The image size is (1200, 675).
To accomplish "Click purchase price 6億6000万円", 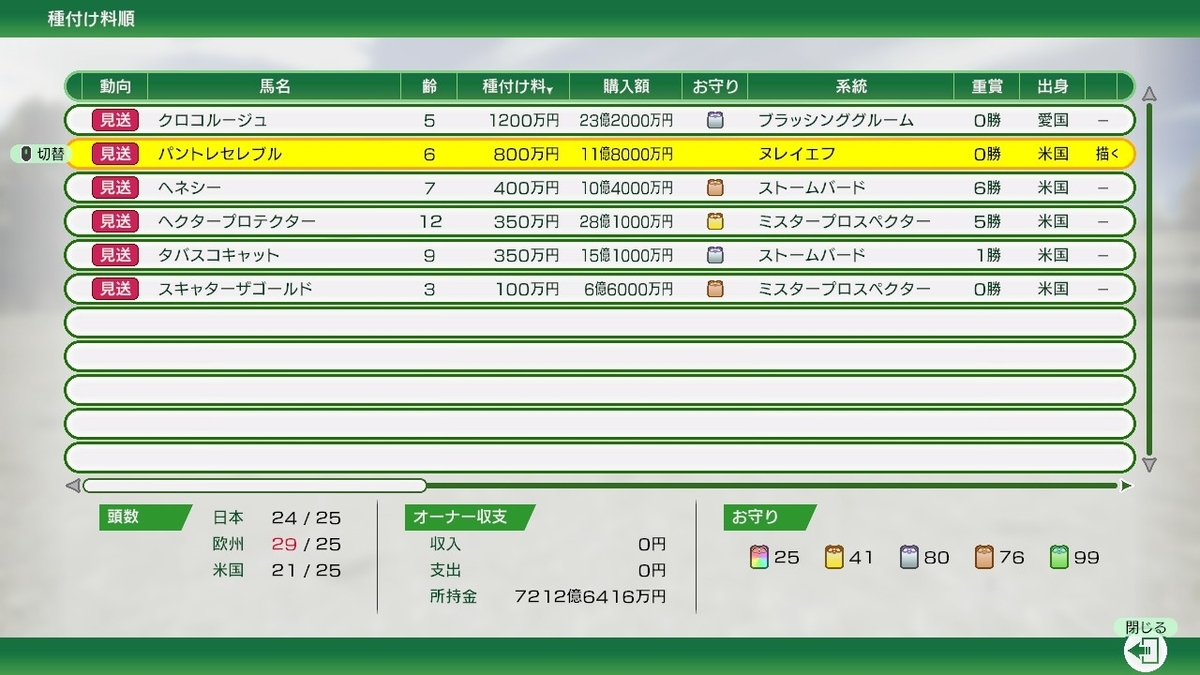I will 629,289.
